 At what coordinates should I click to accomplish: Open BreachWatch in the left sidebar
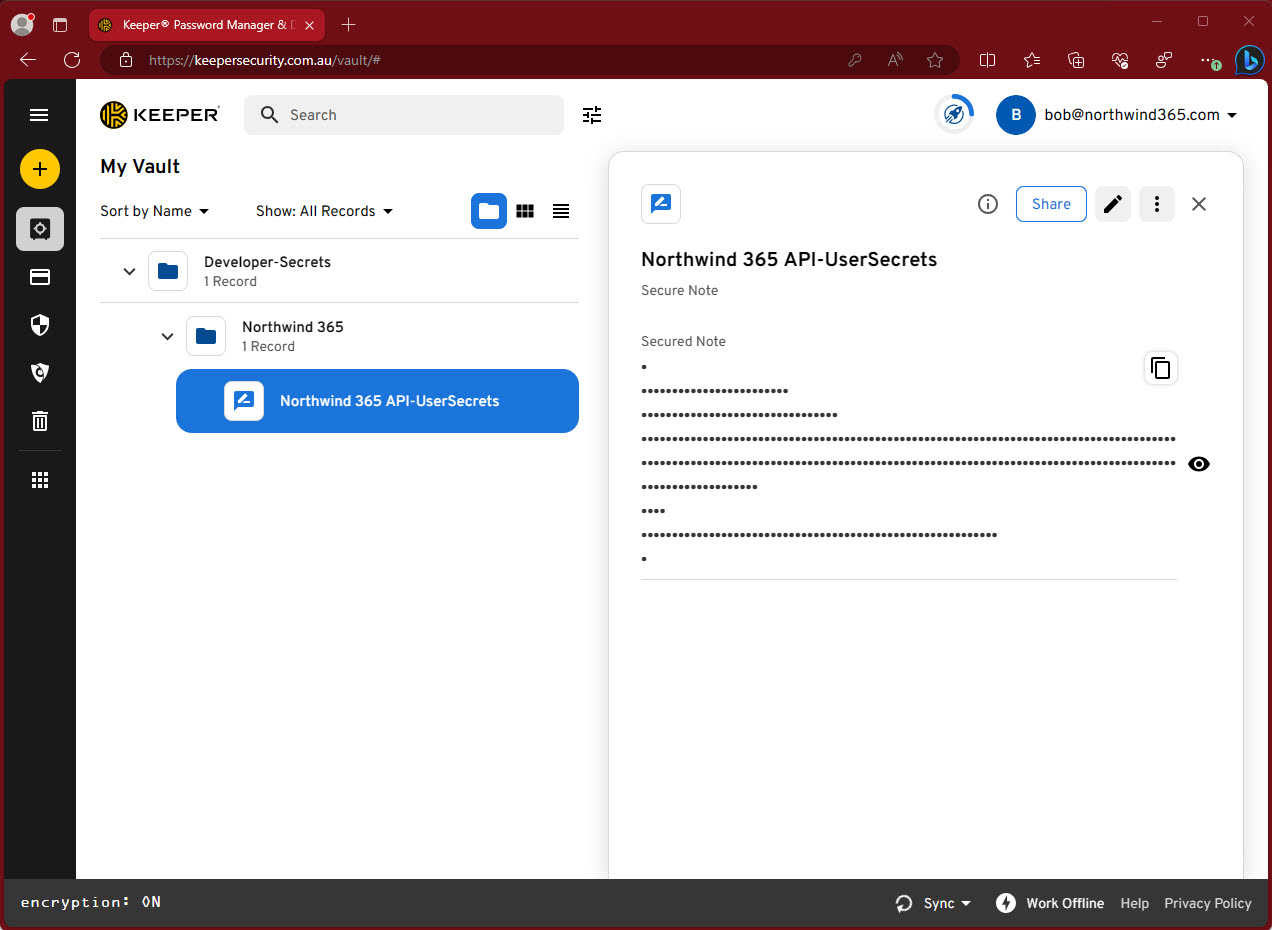pyautogui.click(x=40, y=373)
